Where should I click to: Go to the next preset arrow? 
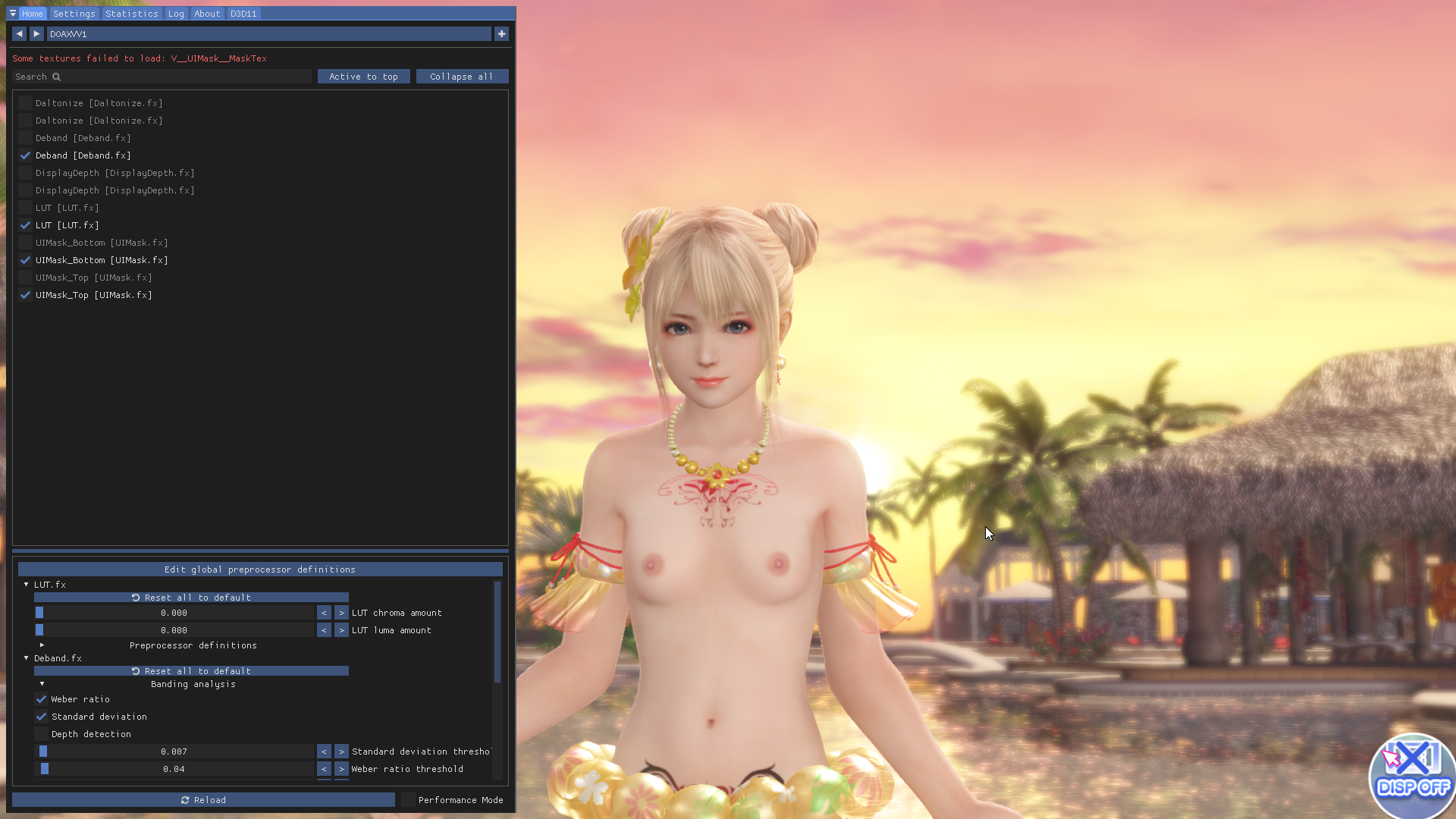36,34
